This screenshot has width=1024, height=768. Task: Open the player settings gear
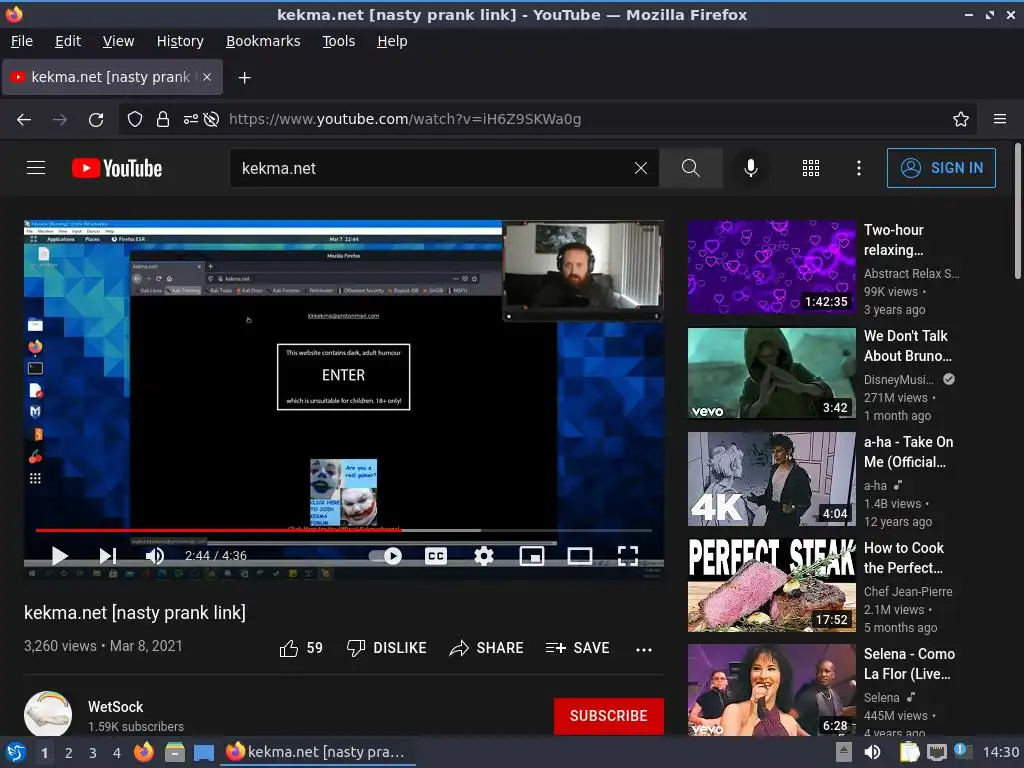(x=483, y=556)
